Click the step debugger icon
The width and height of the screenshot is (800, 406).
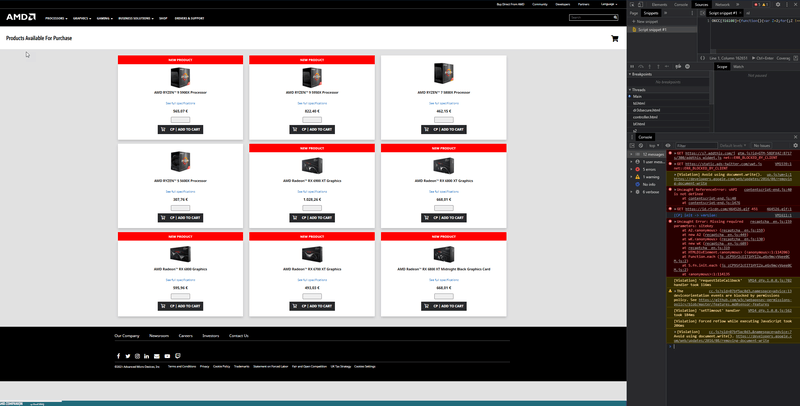(667, 66)
